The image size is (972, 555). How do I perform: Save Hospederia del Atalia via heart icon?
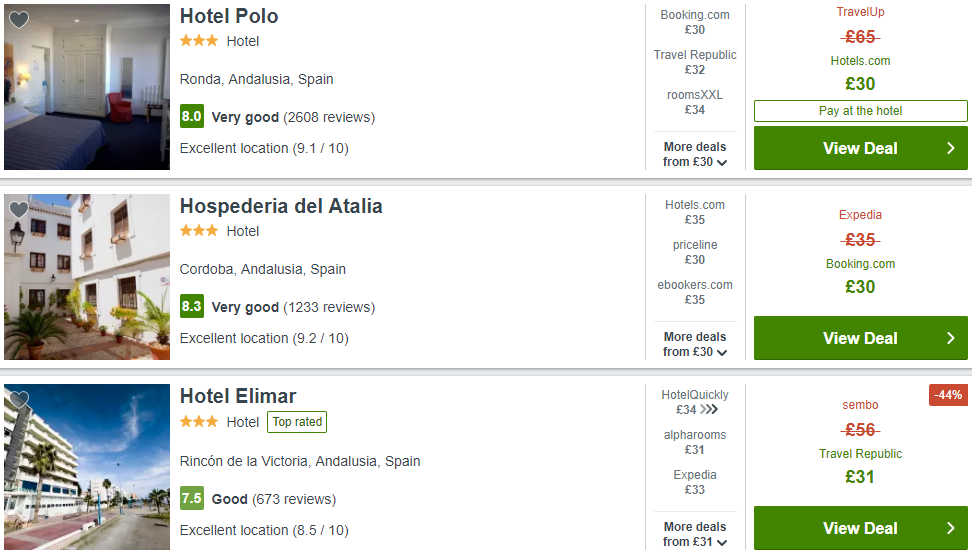19,210
